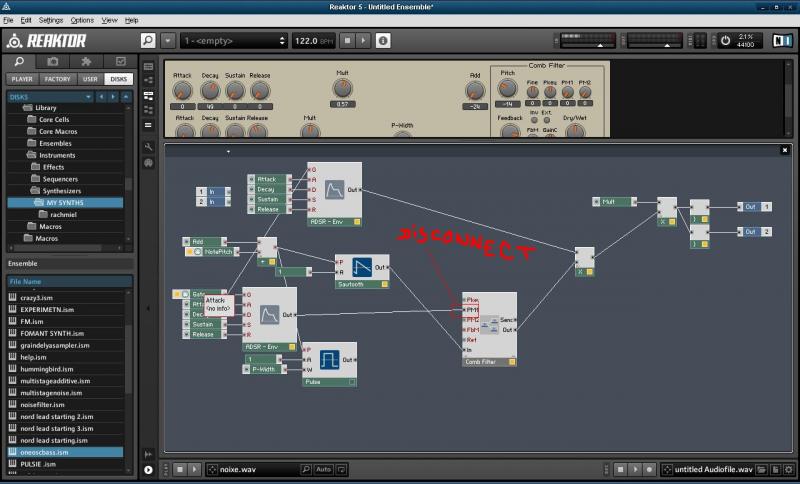Click the audio engine power button
This screenshot has height=484, width=800.
(x=725, y=41)
